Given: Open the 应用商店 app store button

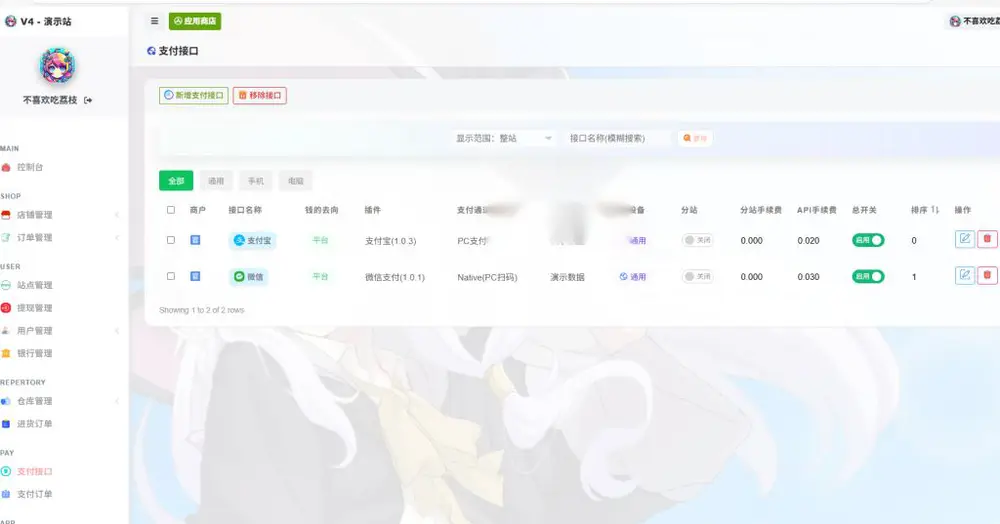Looking at the screenshot, I should (x=195, y=21).
